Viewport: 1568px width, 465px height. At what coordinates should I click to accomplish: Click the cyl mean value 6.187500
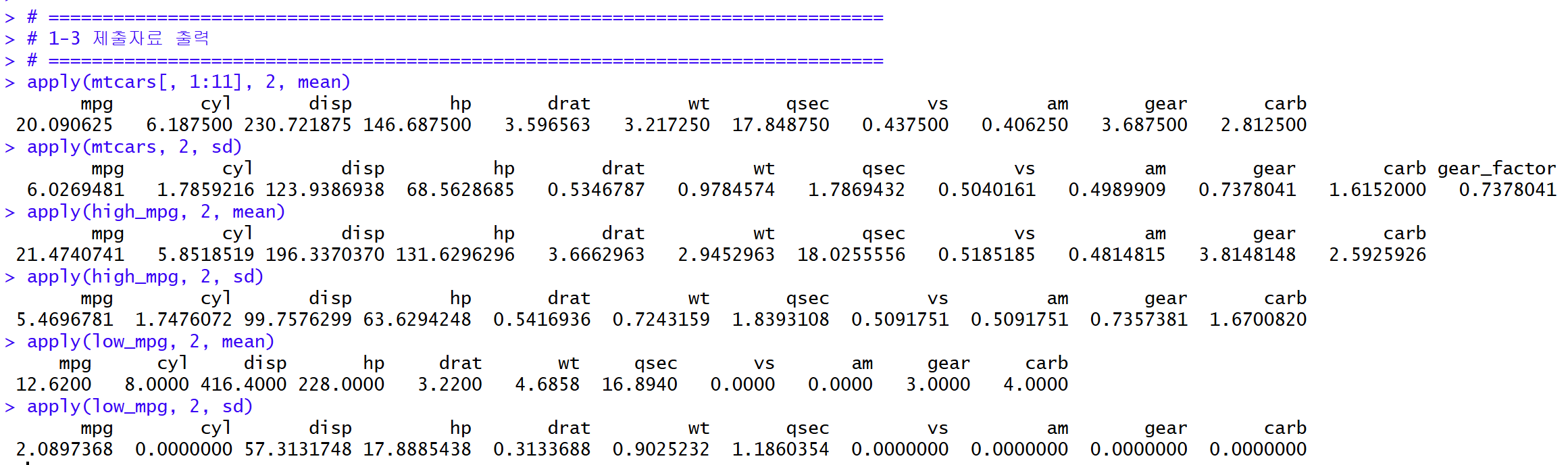189,125
